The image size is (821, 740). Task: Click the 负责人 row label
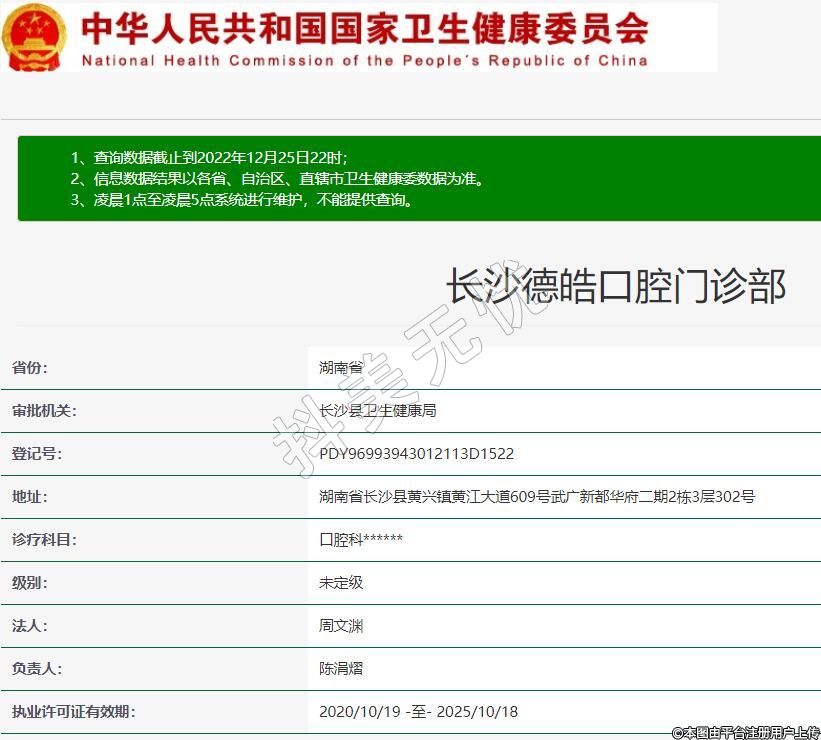coord(37,669)
